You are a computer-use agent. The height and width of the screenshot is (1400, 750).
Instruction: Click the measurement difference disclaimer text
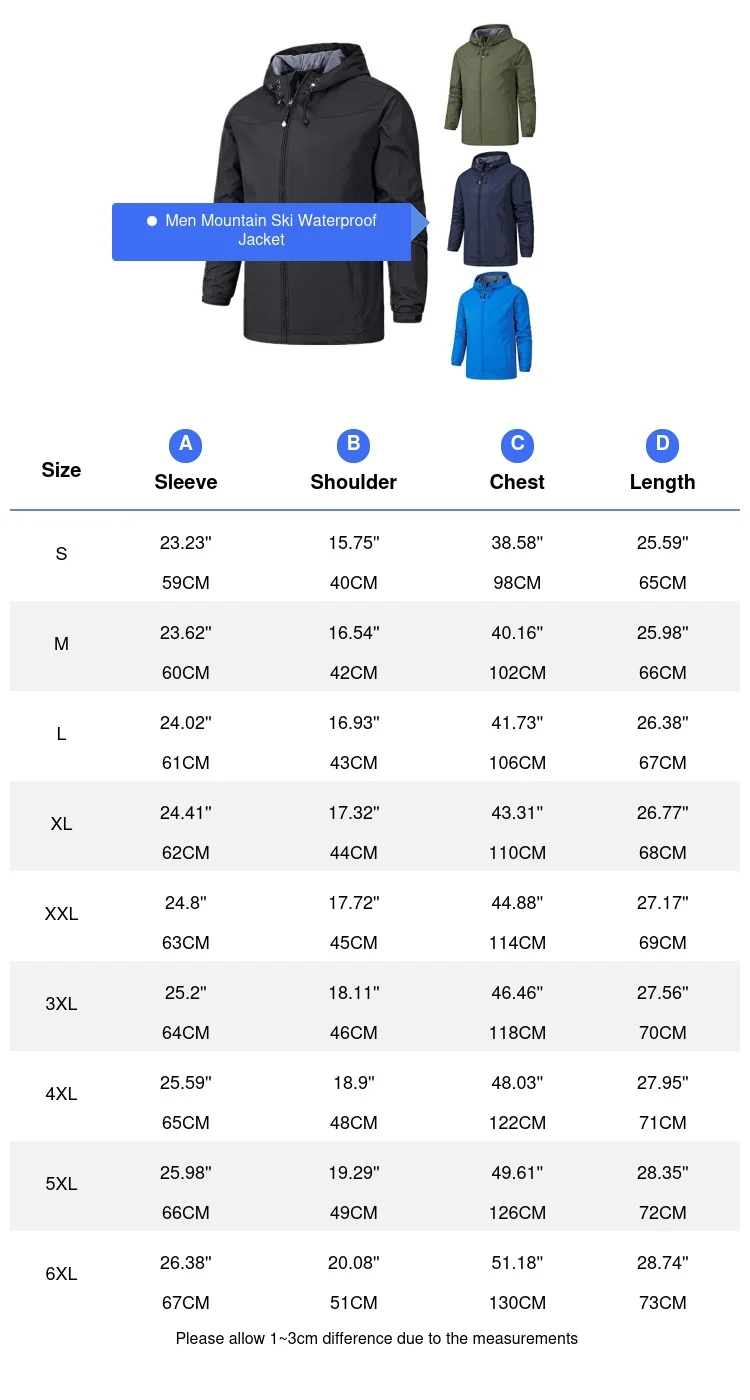click(x=376, y=1338)
